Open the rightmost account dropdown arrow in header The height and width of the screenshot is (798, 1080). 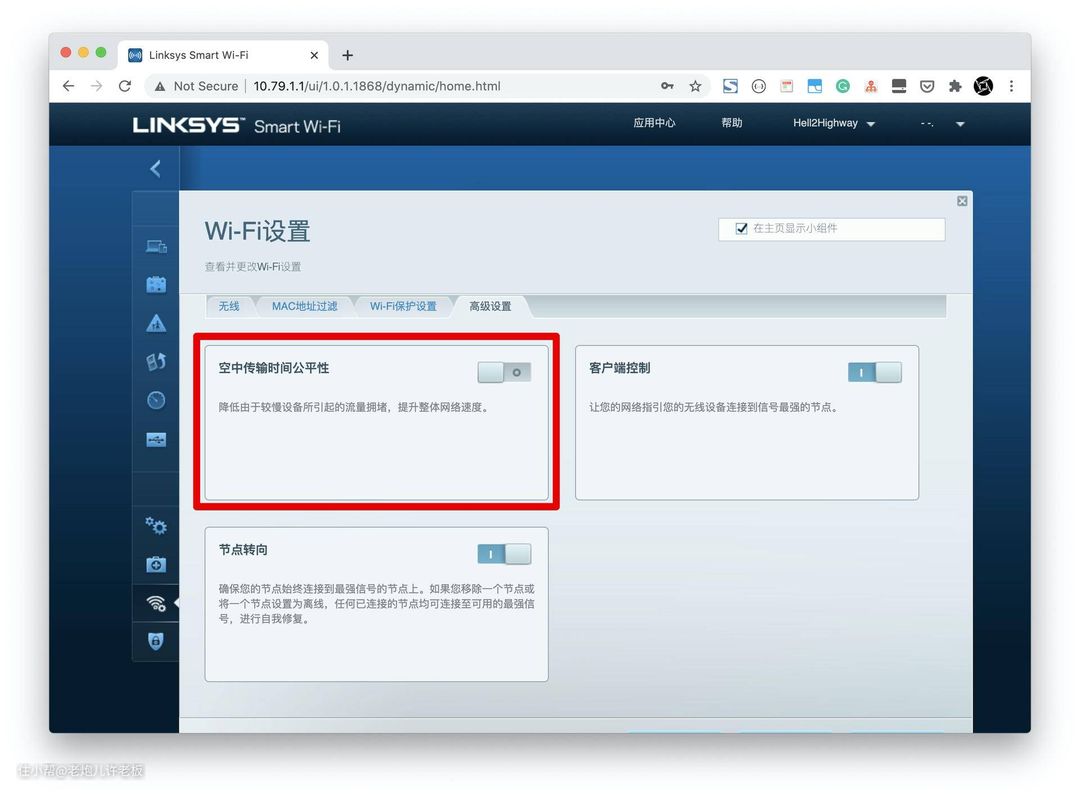tap(960, 125)
